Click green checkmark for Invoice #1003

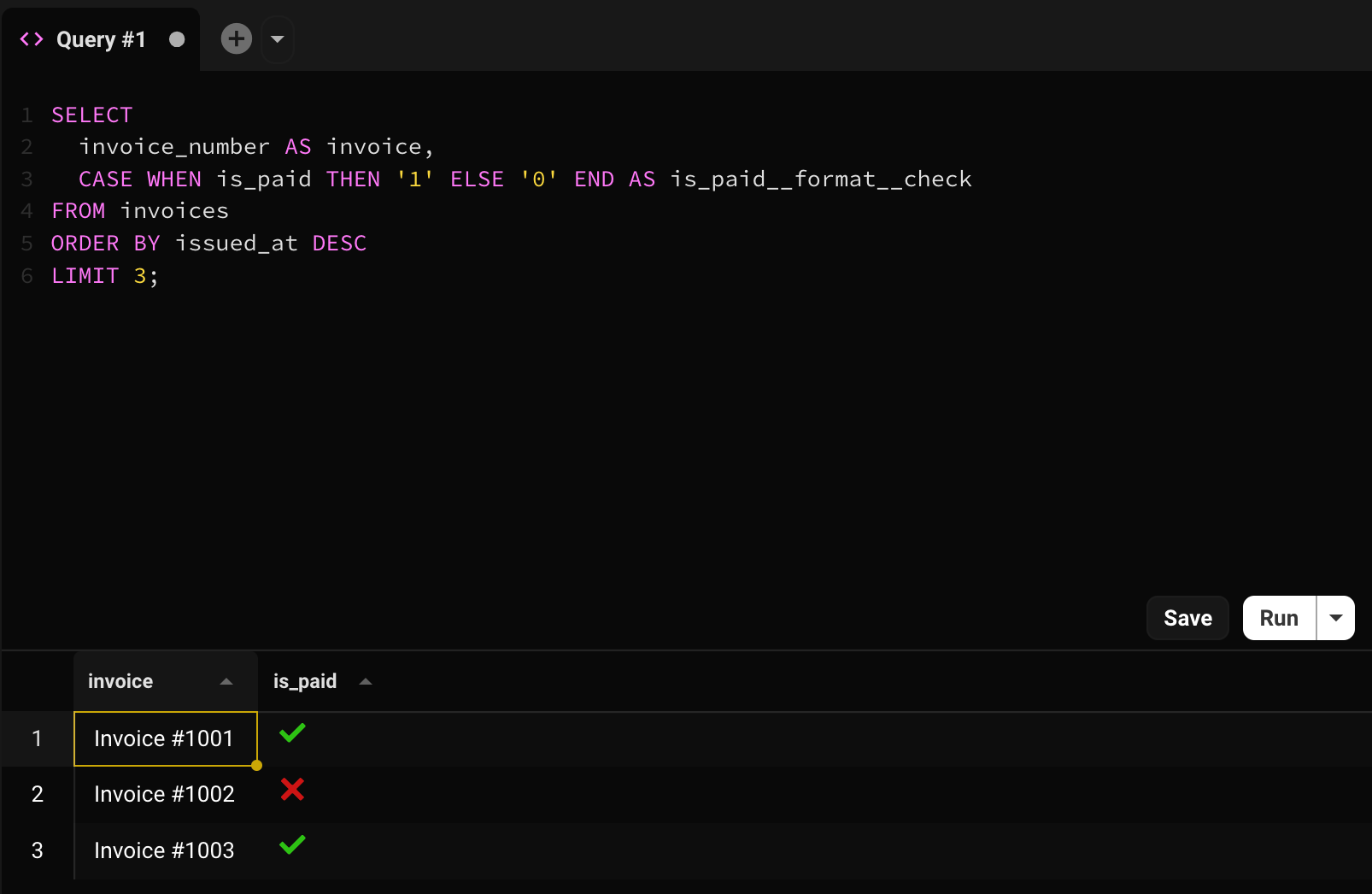tap(292, 845)
